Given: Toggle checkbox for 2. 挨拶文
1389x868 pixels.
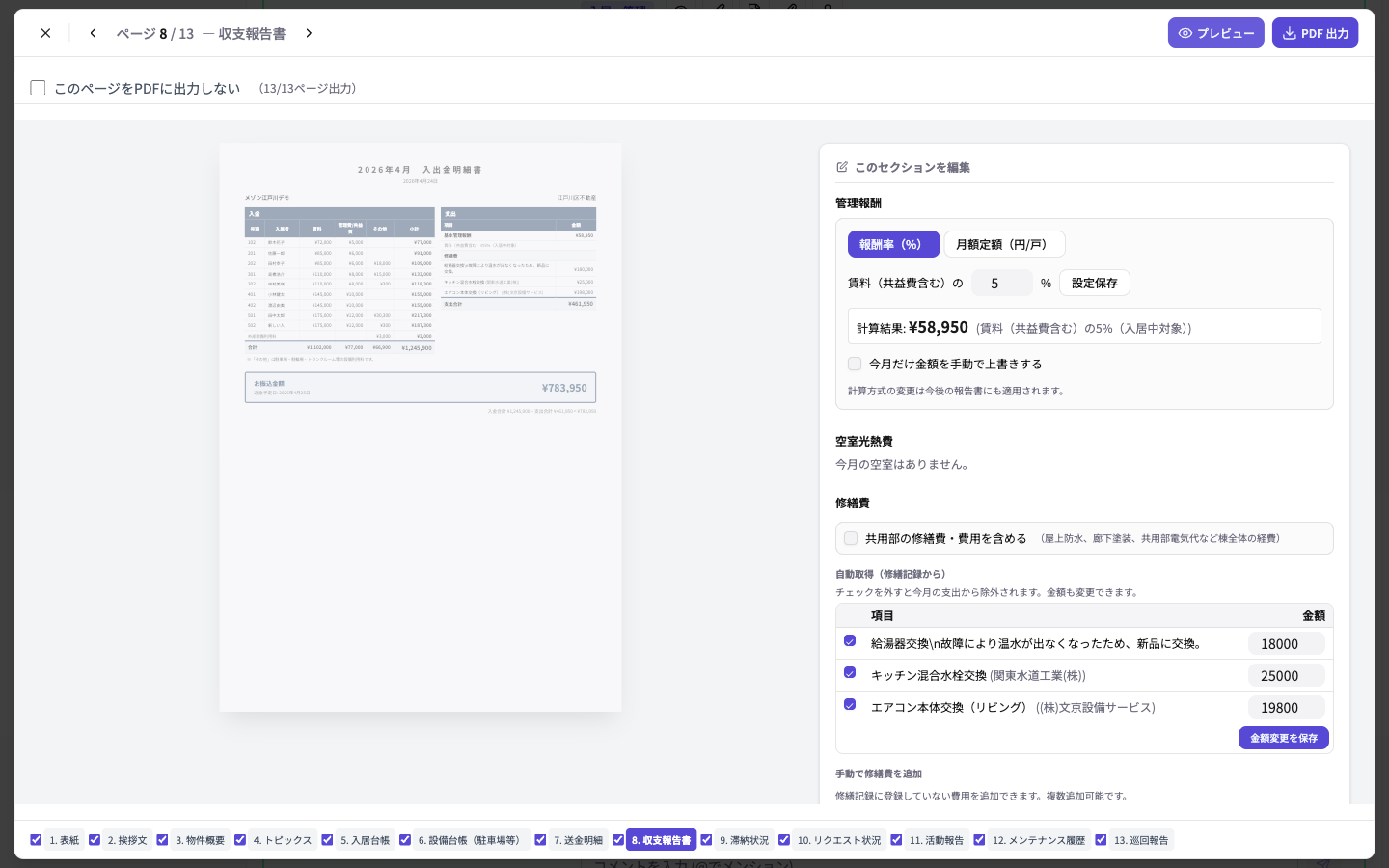Looking at the screenshot, I should (95, 840).
